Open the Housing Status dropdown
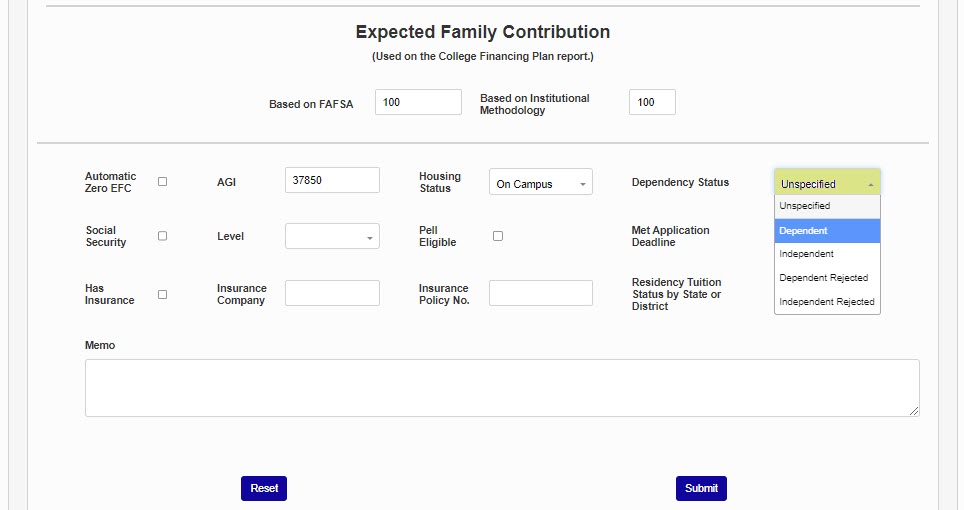Screen dimensions: 964x510 tap(540, 184)
